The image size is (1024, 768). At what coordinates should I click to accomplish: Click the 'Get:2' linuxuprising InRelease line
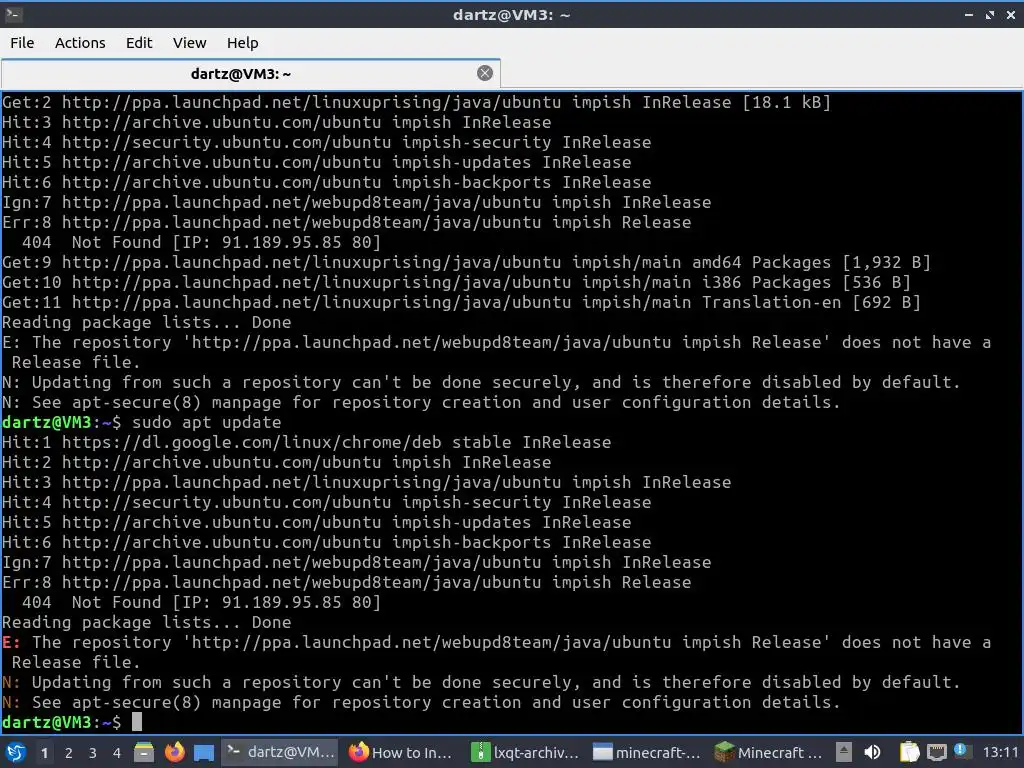click(x=417, y=103)
